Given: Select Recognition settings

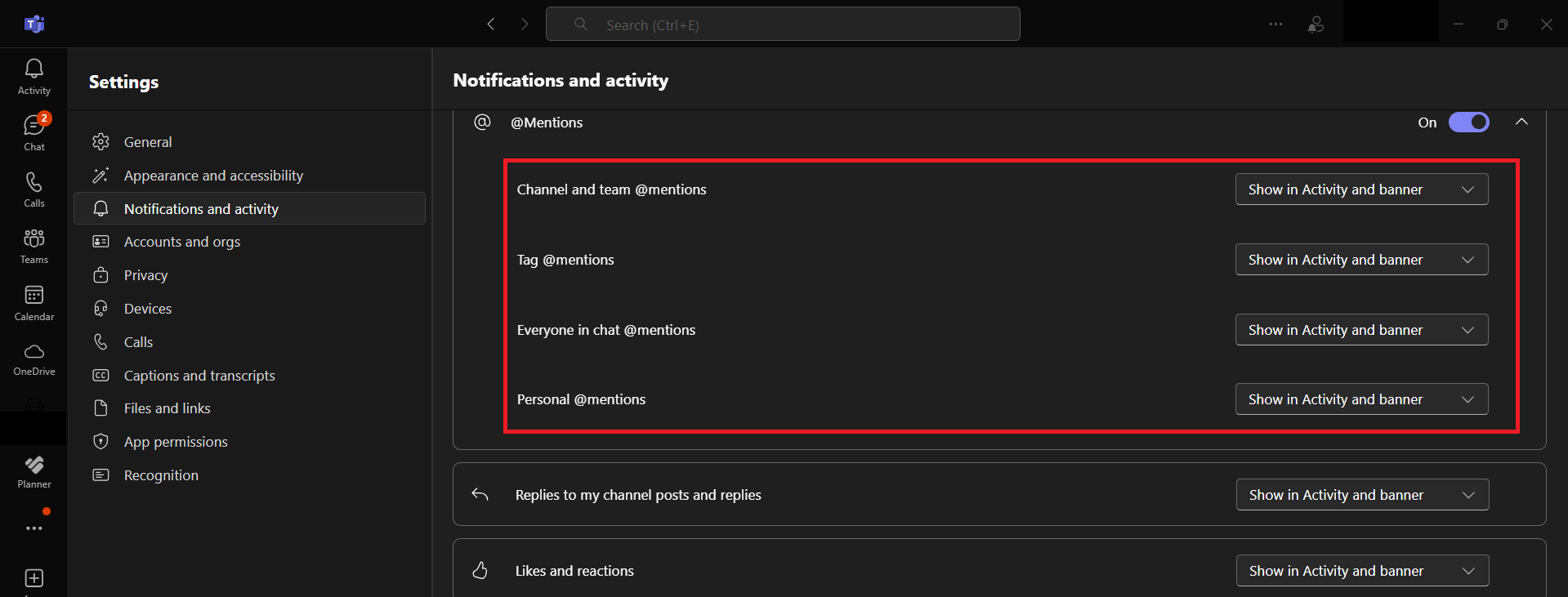Looking at the screenshot, I should point(249,474).
